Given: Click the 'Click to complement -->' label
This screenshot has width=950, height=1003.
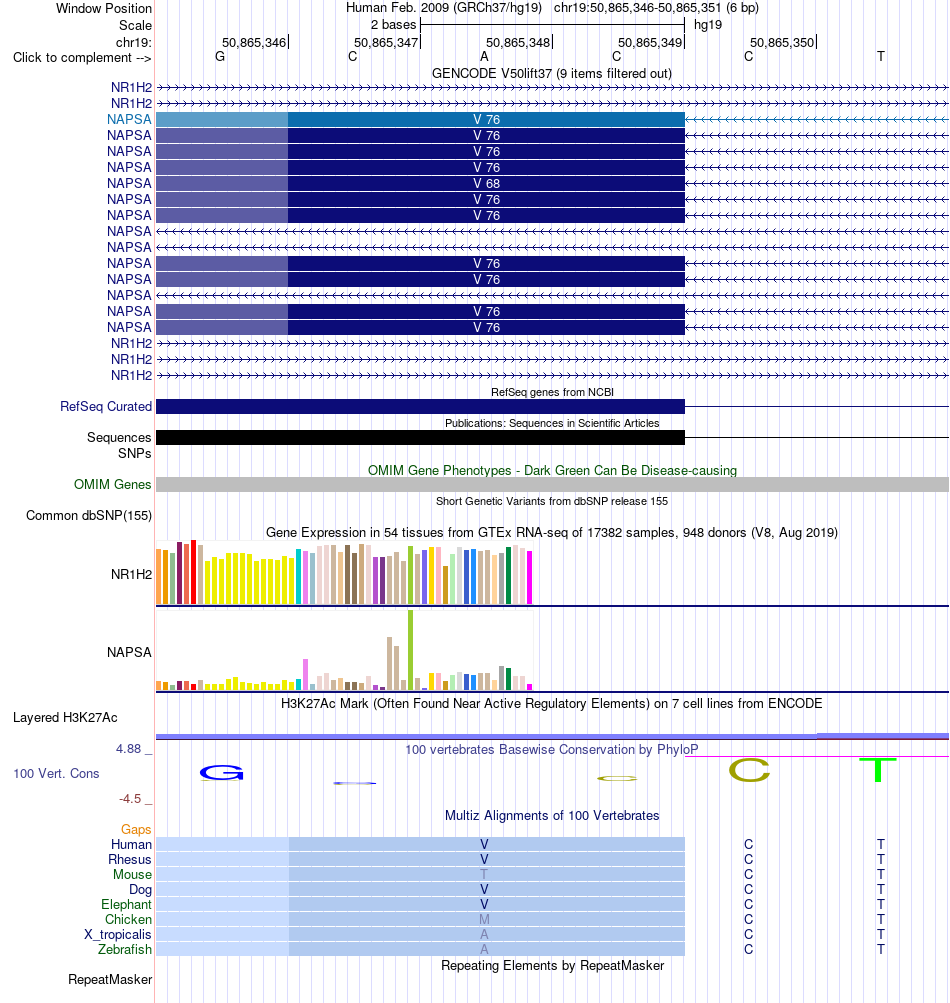Looking at the screenshot, I should (82, 58).
